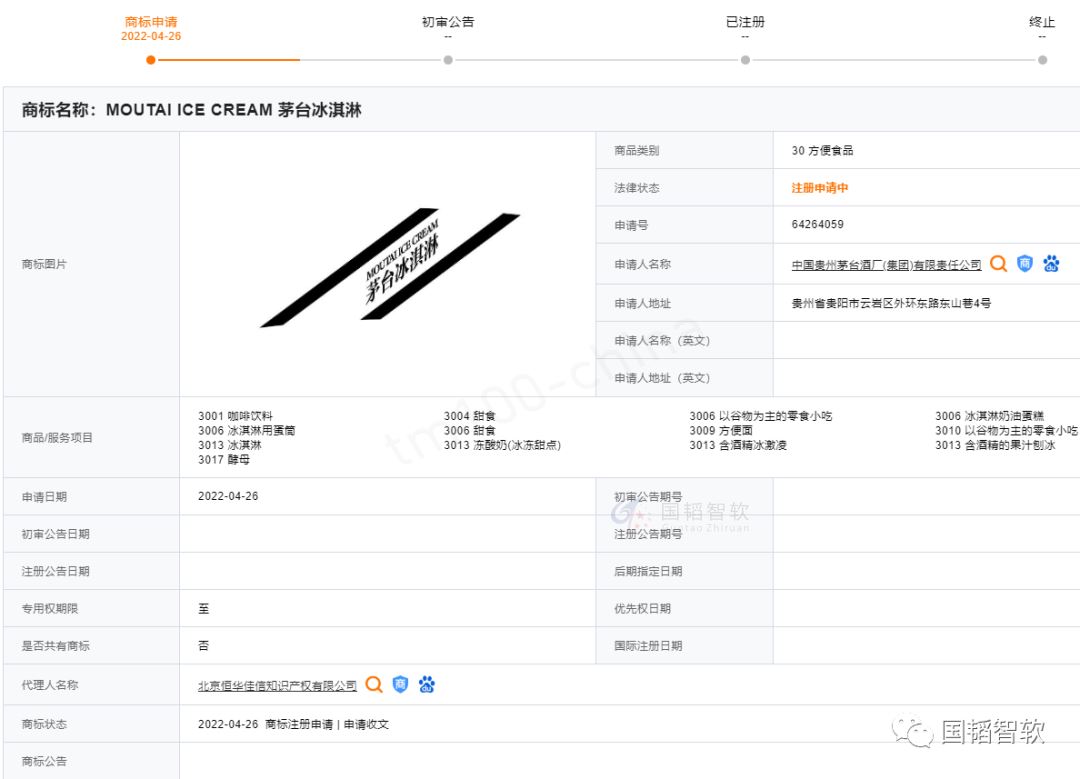Select goods item 3004 甜食
1080x779 pixels.
(470, 416)
